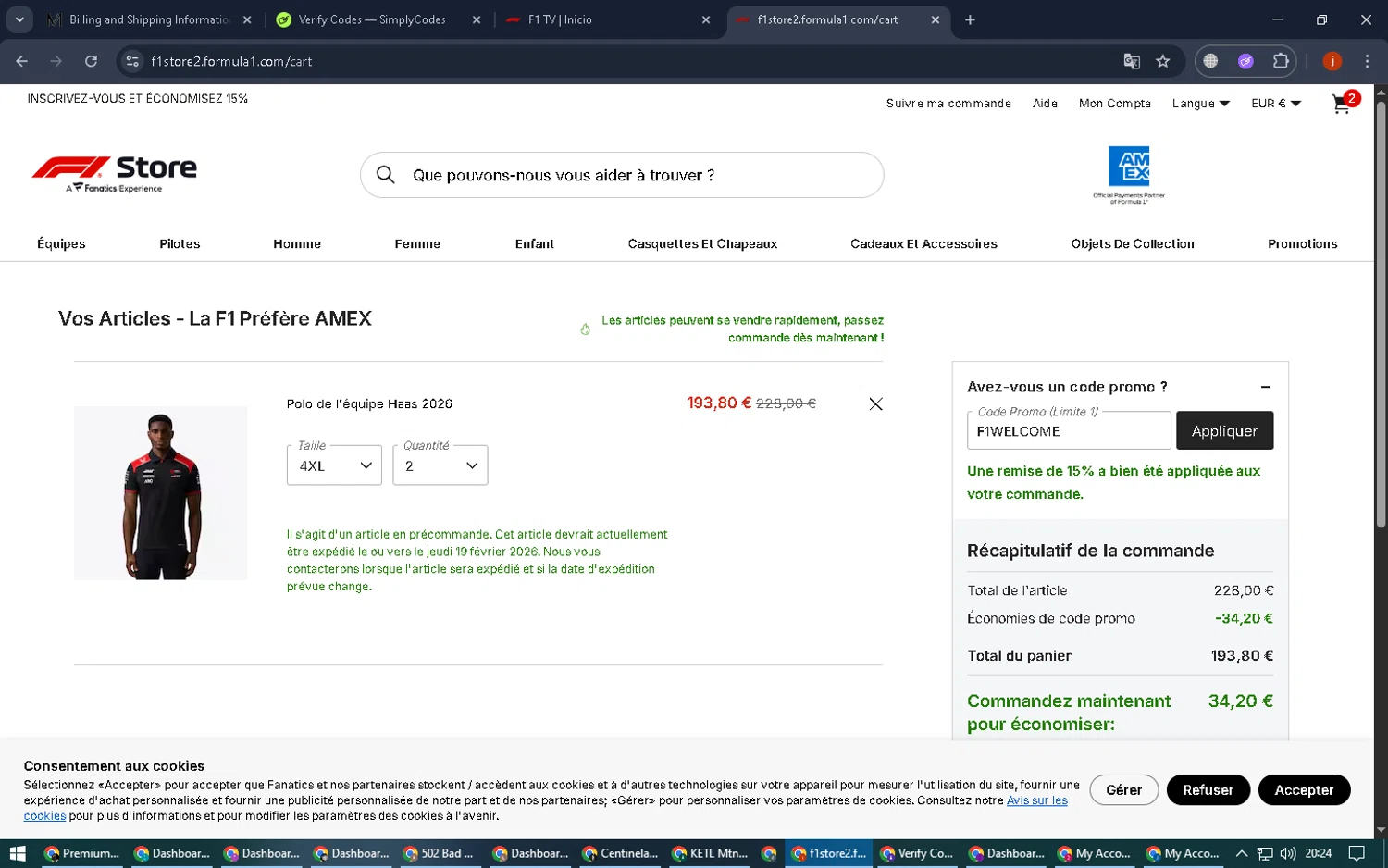Click the browser back arrow
1388x868 pixels.
tap(22, 61)
